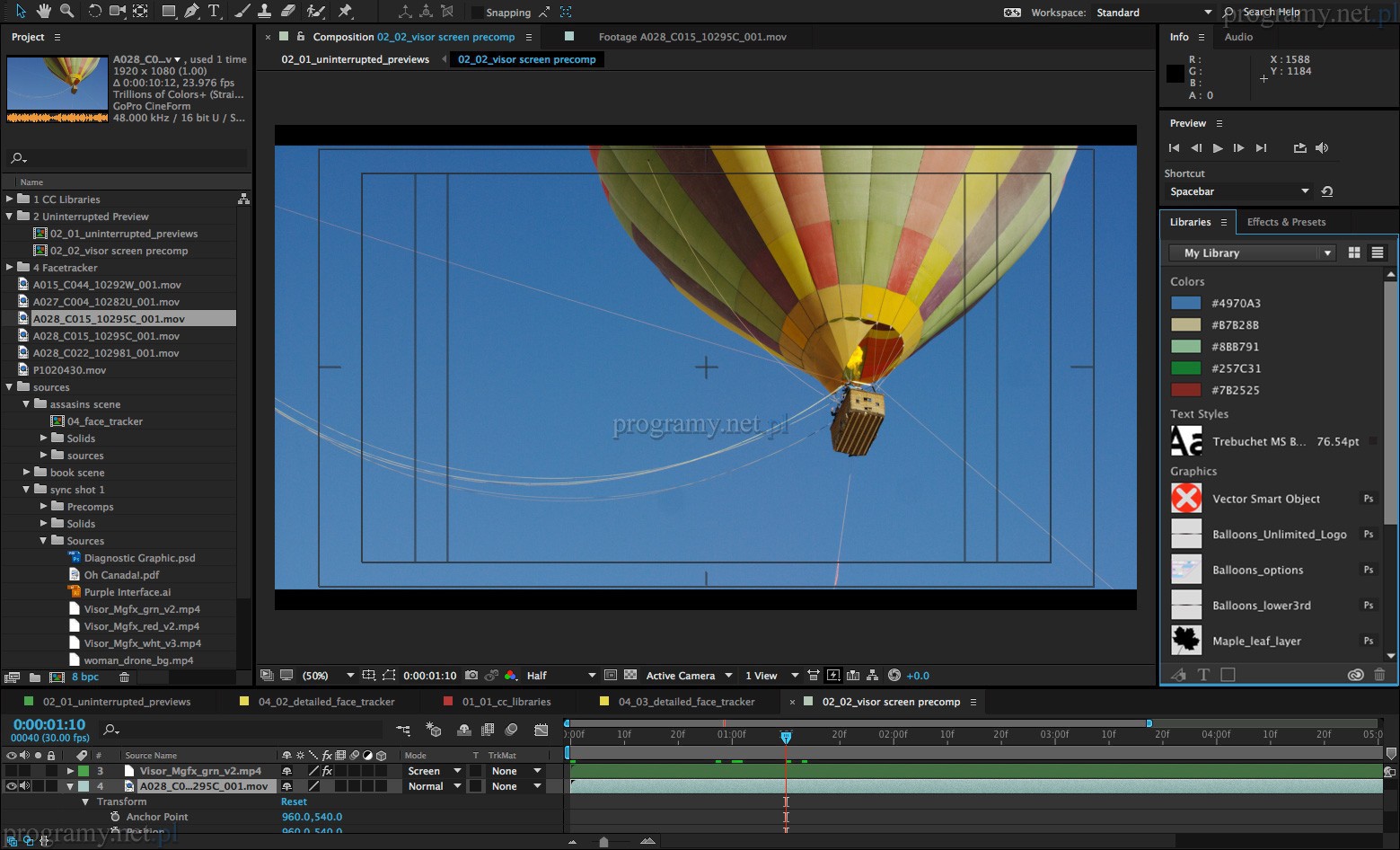Open the 01_01_cc_libraries timeline tab

(x=506, y=702)
